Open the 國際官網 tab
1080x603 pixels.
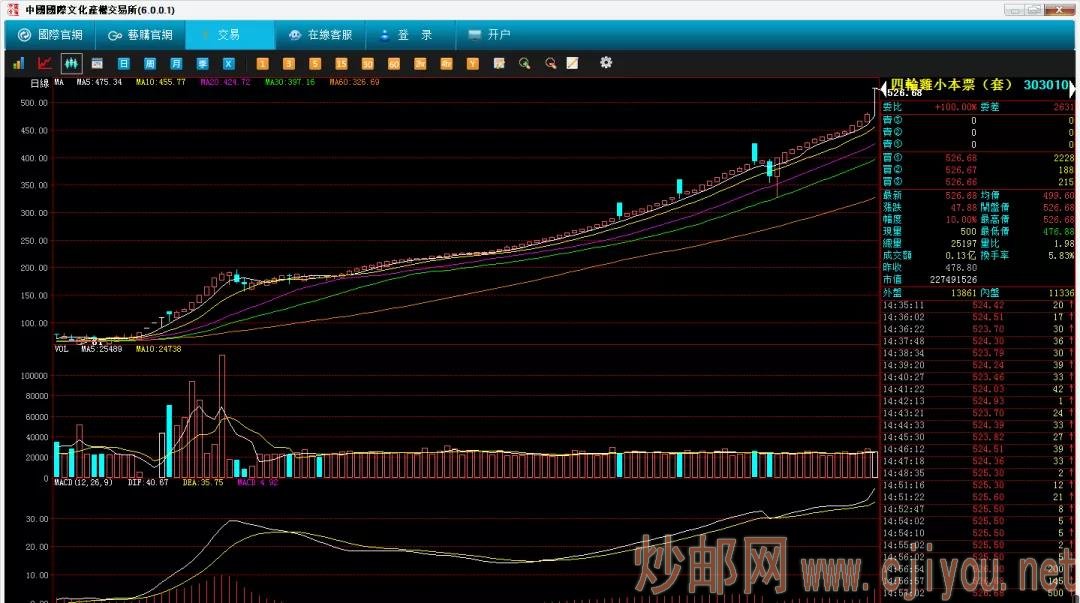[x=51, y=35]
